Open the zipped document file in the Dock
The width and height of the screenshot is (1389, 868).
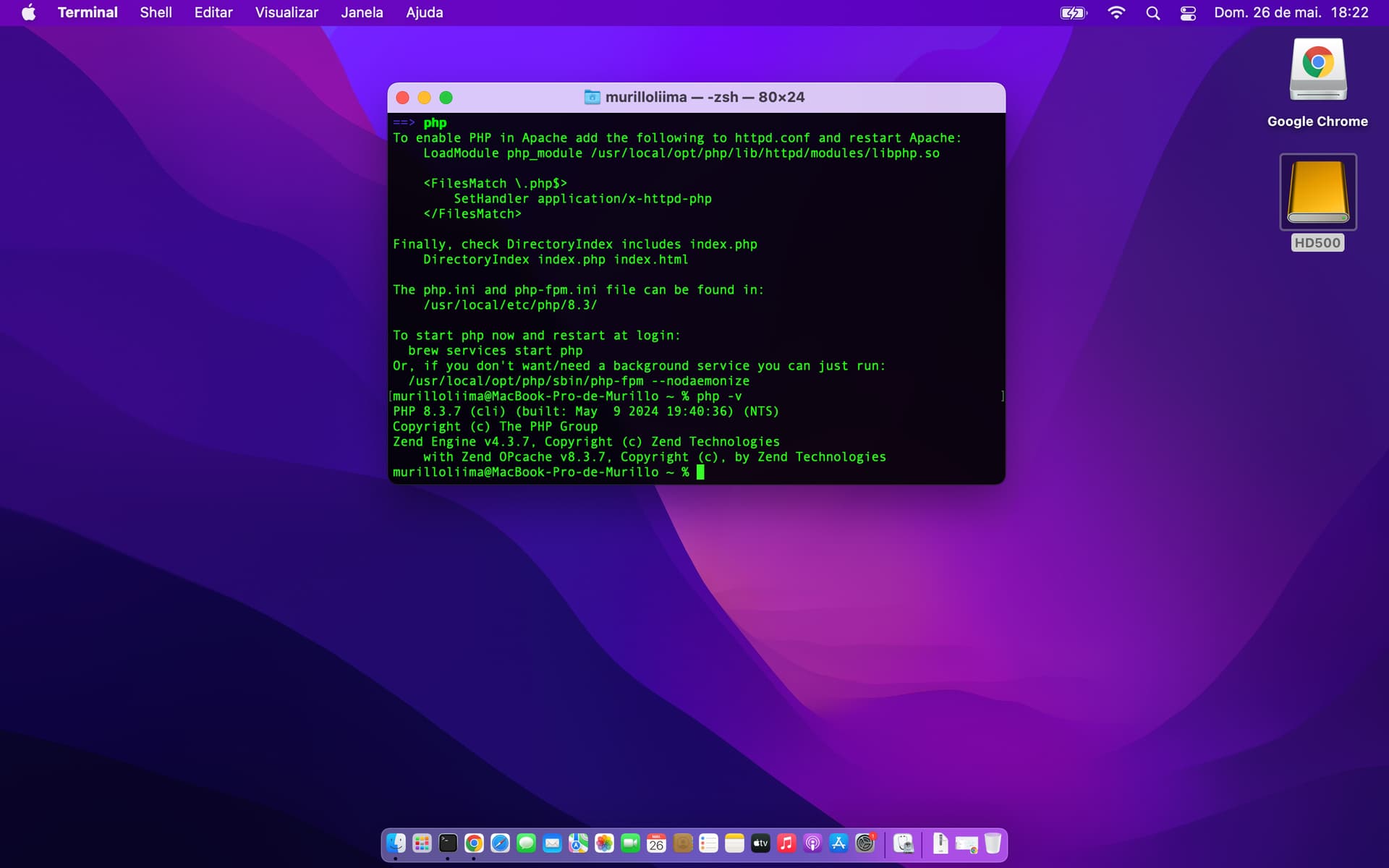point(940,843)
